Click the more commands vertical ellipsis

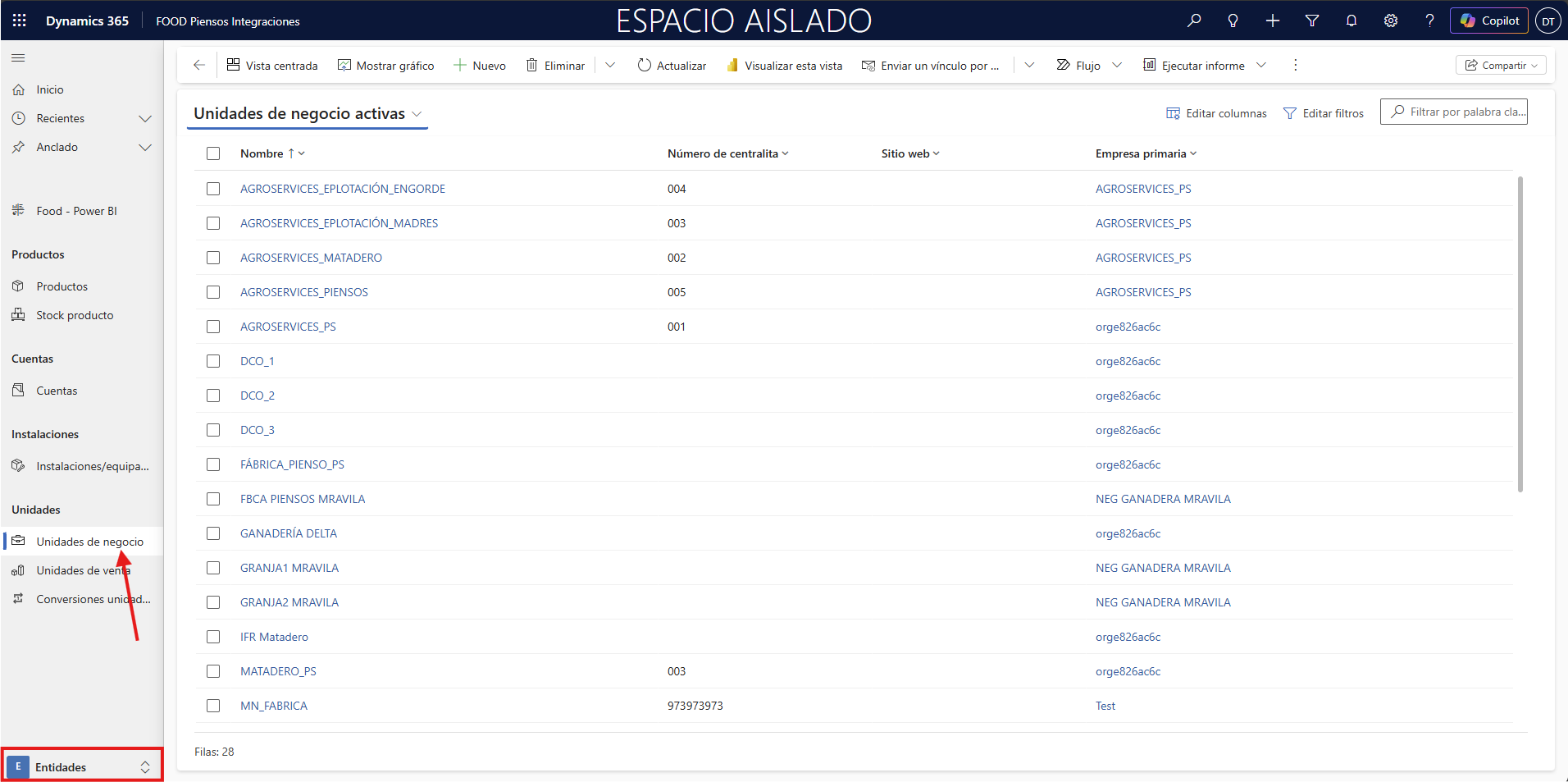point(1296,65)
